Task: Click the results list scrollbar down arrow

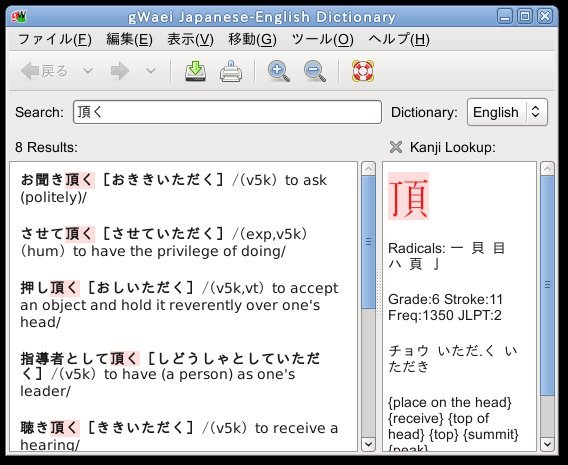Action: click(368, 444)
